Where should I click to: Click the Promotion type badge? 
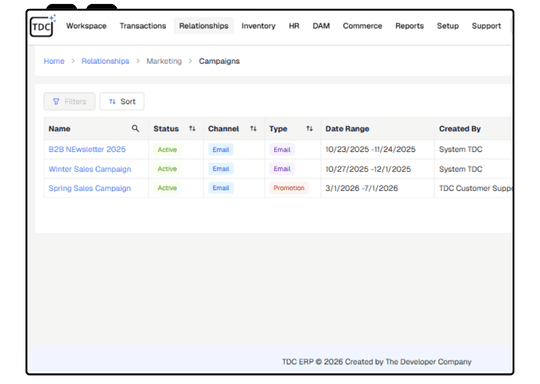[289, 188]
